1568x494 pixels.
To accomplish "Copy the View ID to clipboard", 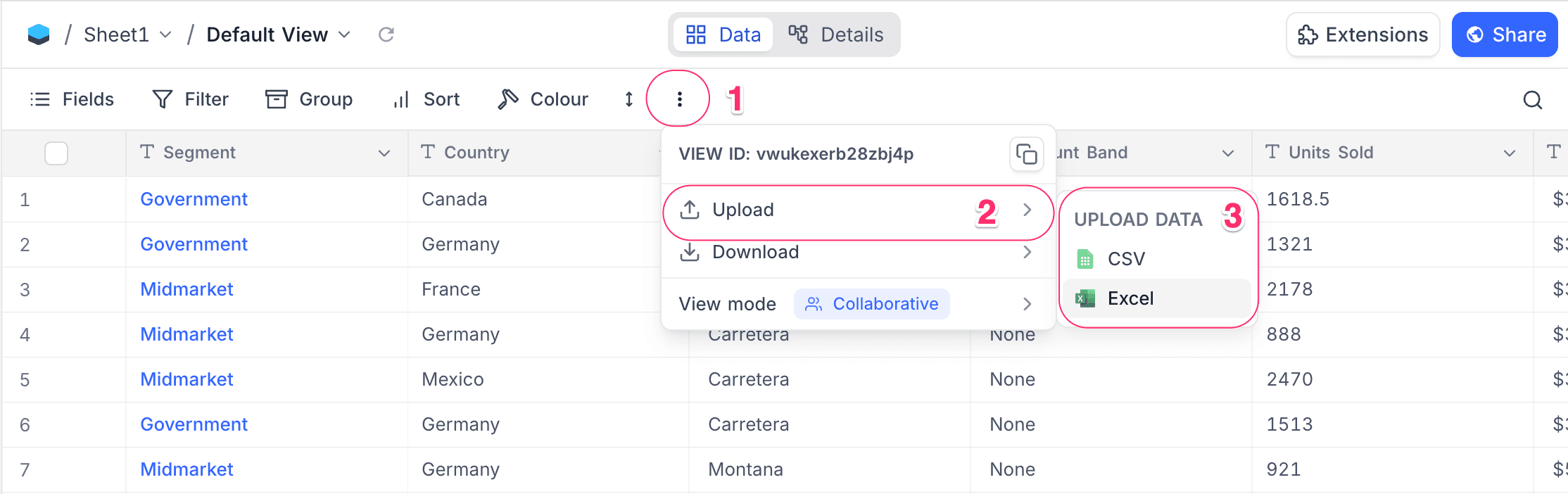I will pyautogui.click(x=1026, y=154).
